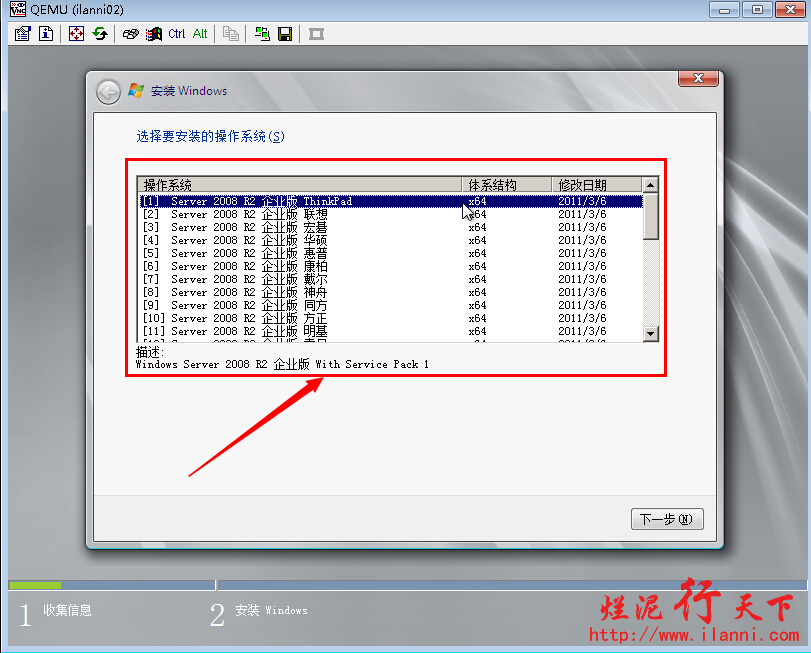Click the floppy disk save icon
The image size is (811, 653).
(285, 34)
